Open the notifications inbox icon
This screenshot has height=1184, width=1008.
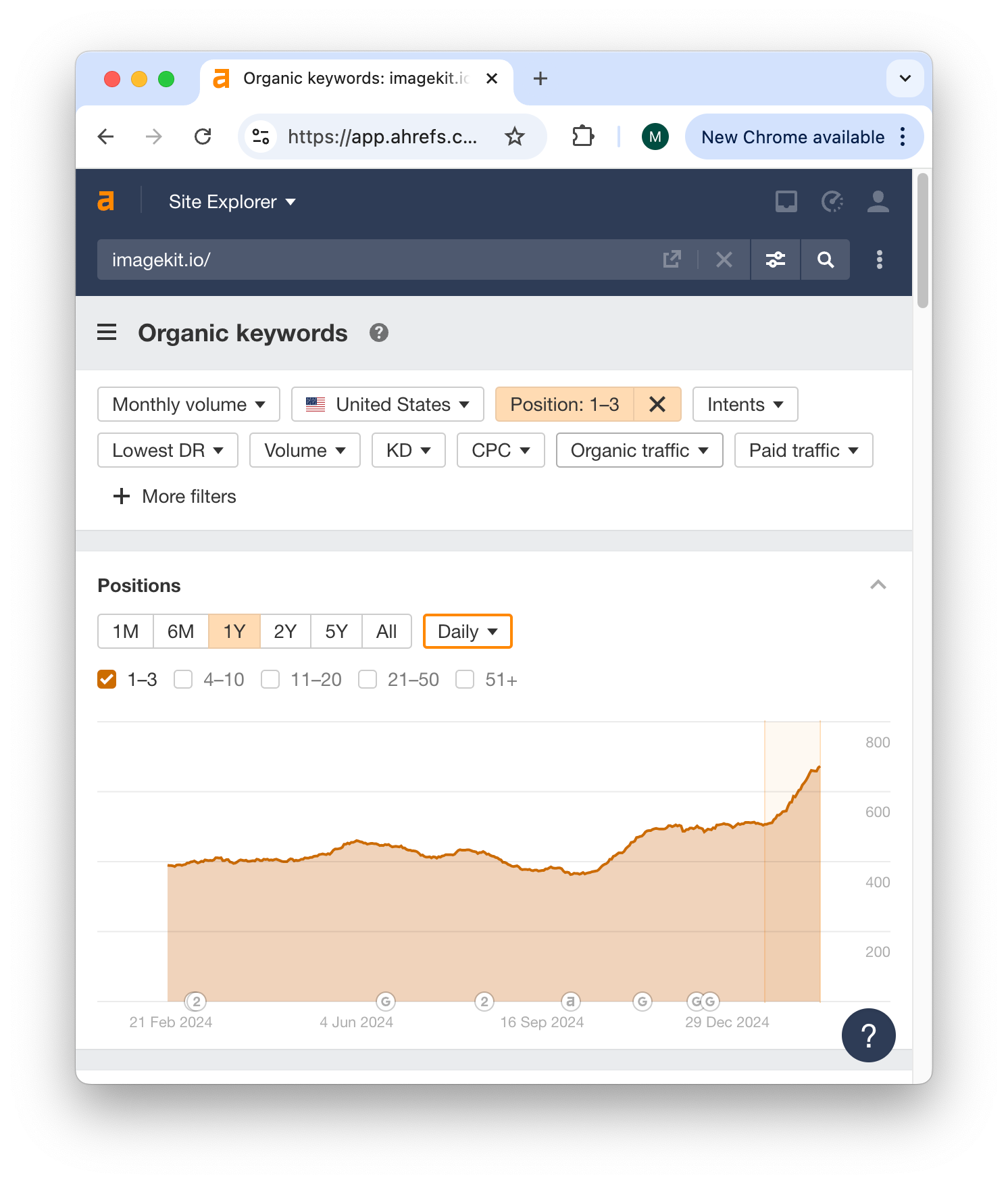coord(786,201)
